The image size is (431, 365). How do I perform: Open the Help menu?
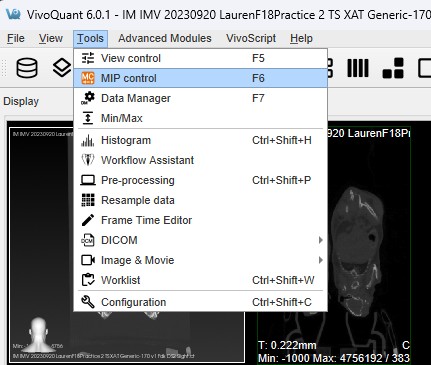(x=301, y=38)
